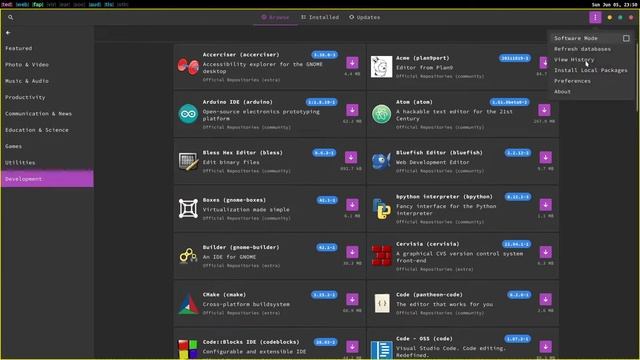
Task: Install Cervisia with its download button
Action: click(545, 252)
